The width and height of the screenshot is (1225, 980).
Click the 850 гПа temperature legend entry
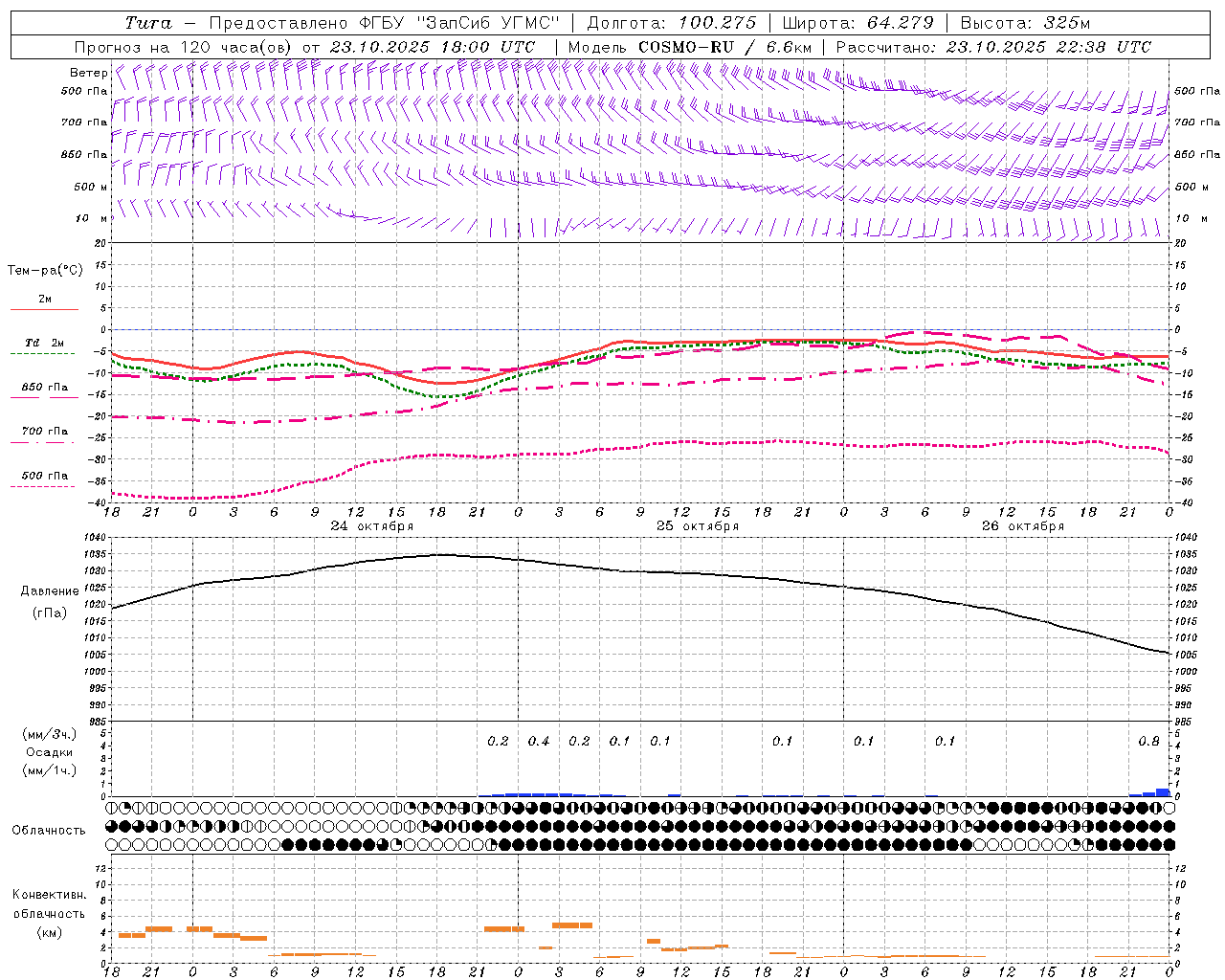coord(45,388)
